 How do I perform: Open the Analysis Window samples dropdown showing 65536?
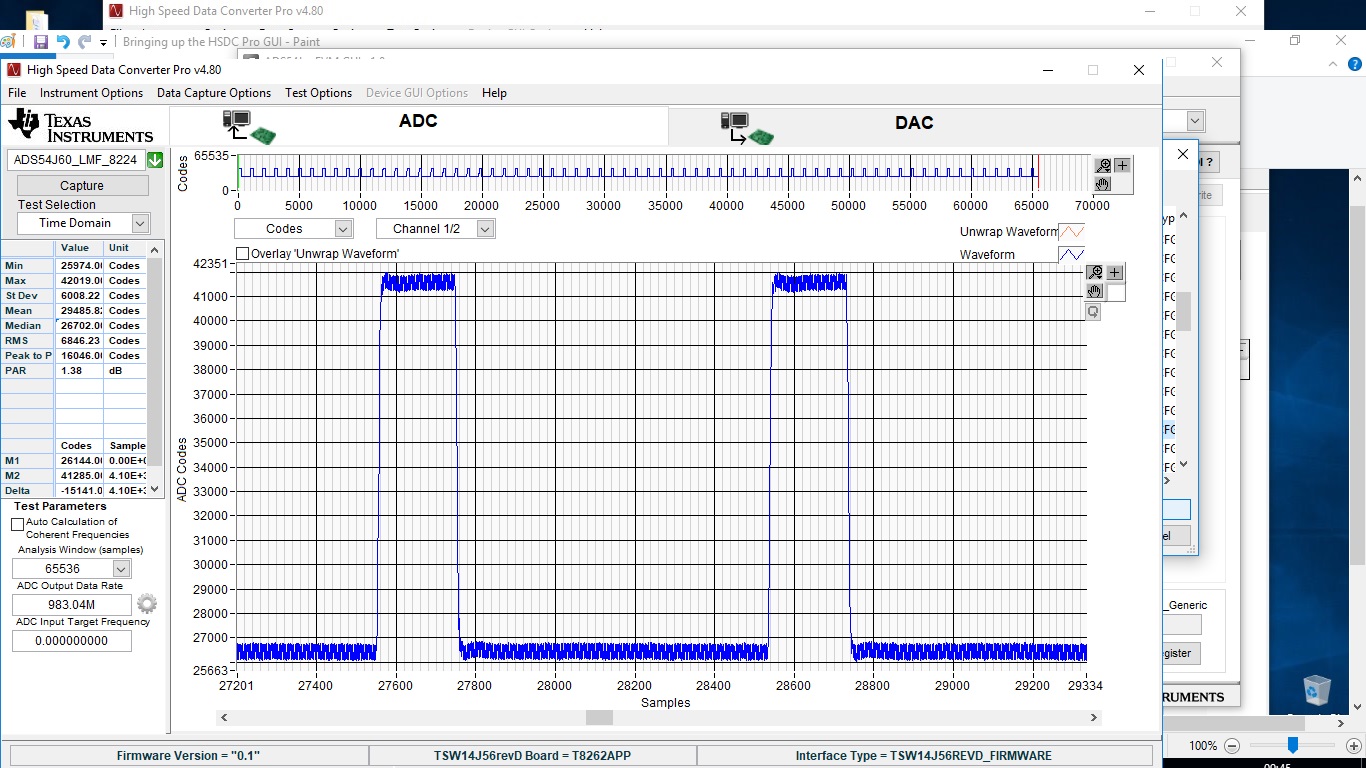[121, 569]
